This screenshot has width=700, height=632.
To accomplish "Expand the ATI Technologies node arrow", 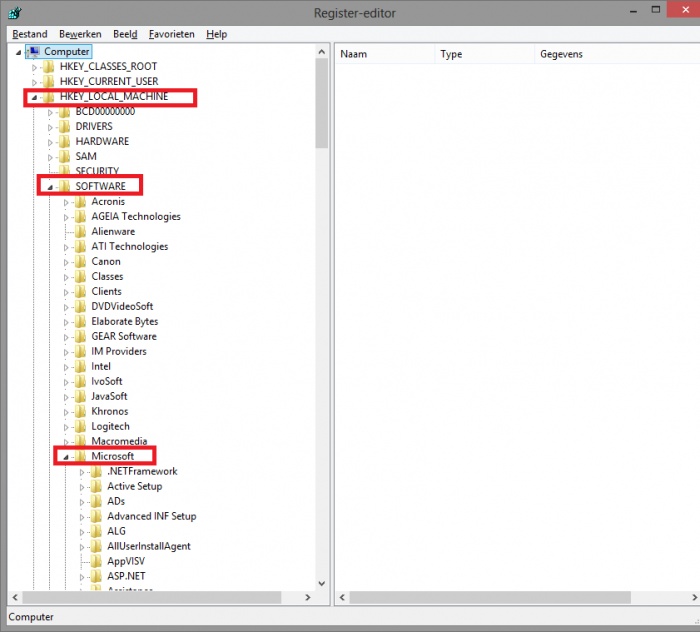I will pos(66,247).
